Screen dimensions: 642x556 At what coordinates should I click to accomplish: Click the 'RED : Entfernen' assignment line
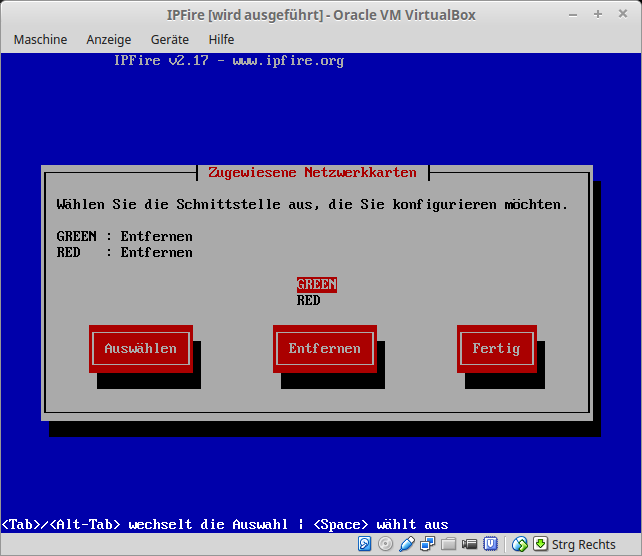124,253
